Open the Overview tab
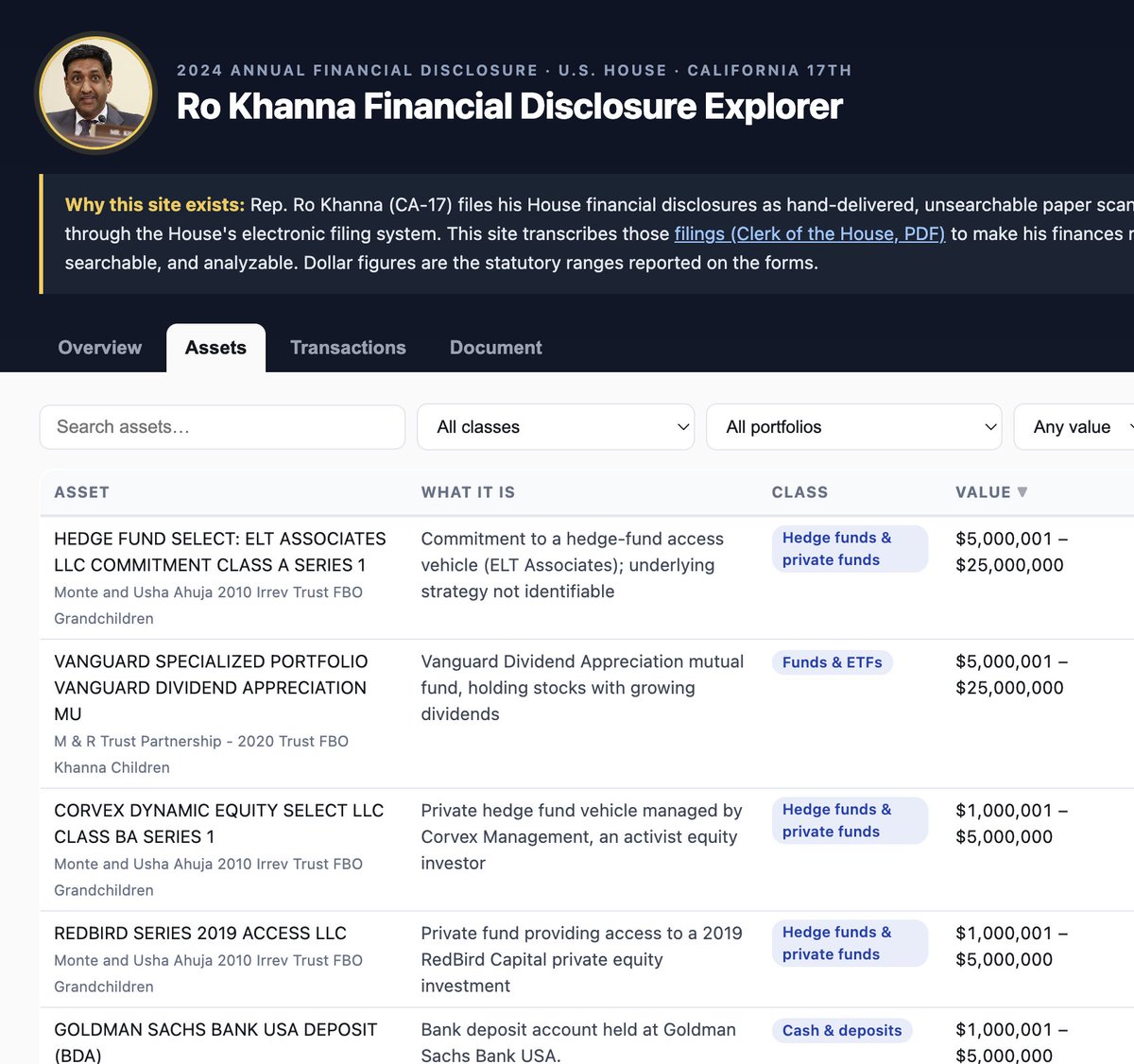This screenshot has width=1134, height=1064. point(100,348)
